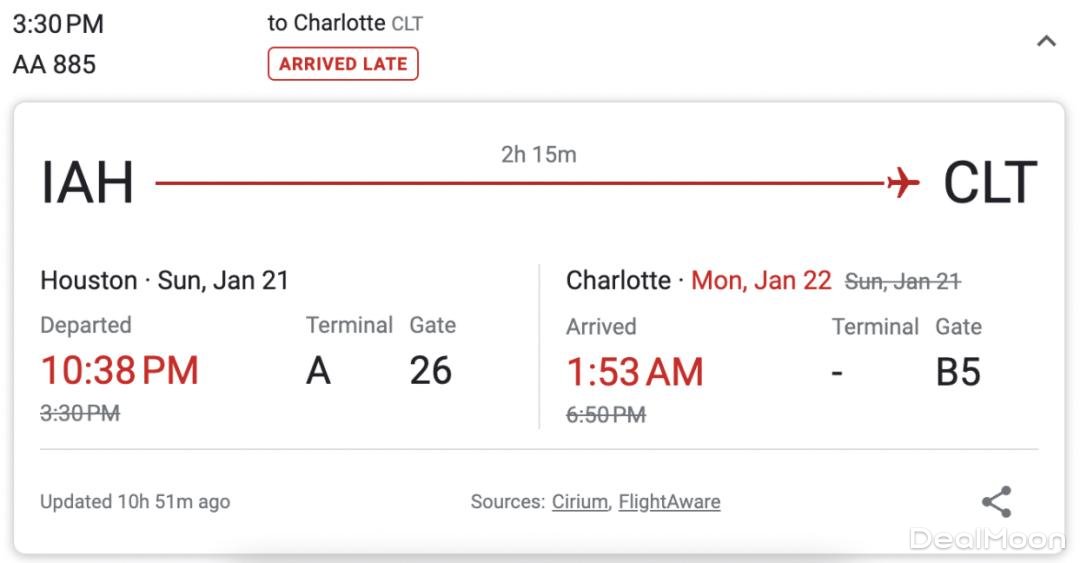The height and width of the screenshot is (563, 1080).
Task: Click arrival gate B5
Action: point(958,372)
